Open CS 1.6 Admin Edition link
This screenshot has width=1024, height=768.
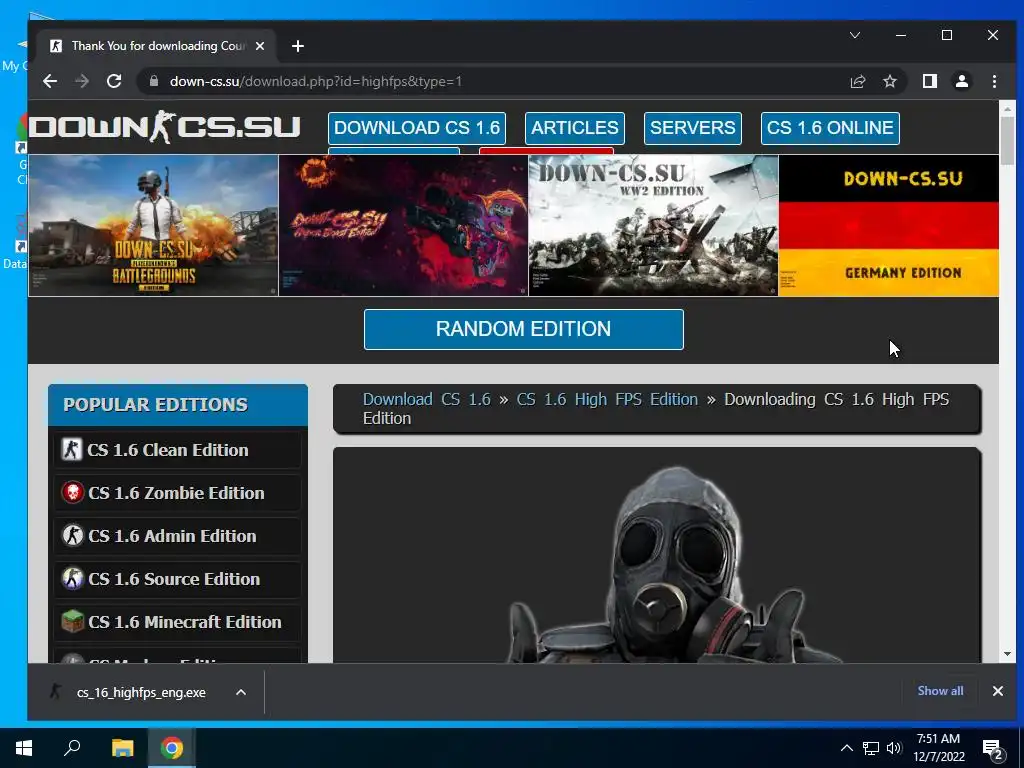click(172, 536)
